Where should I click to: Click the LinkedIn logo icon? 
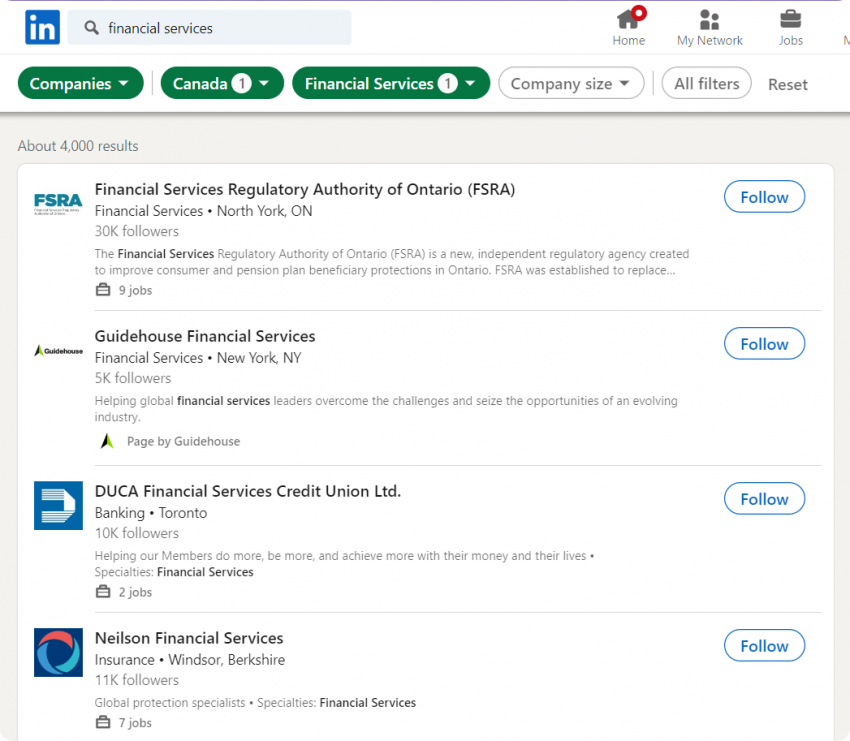42,27
